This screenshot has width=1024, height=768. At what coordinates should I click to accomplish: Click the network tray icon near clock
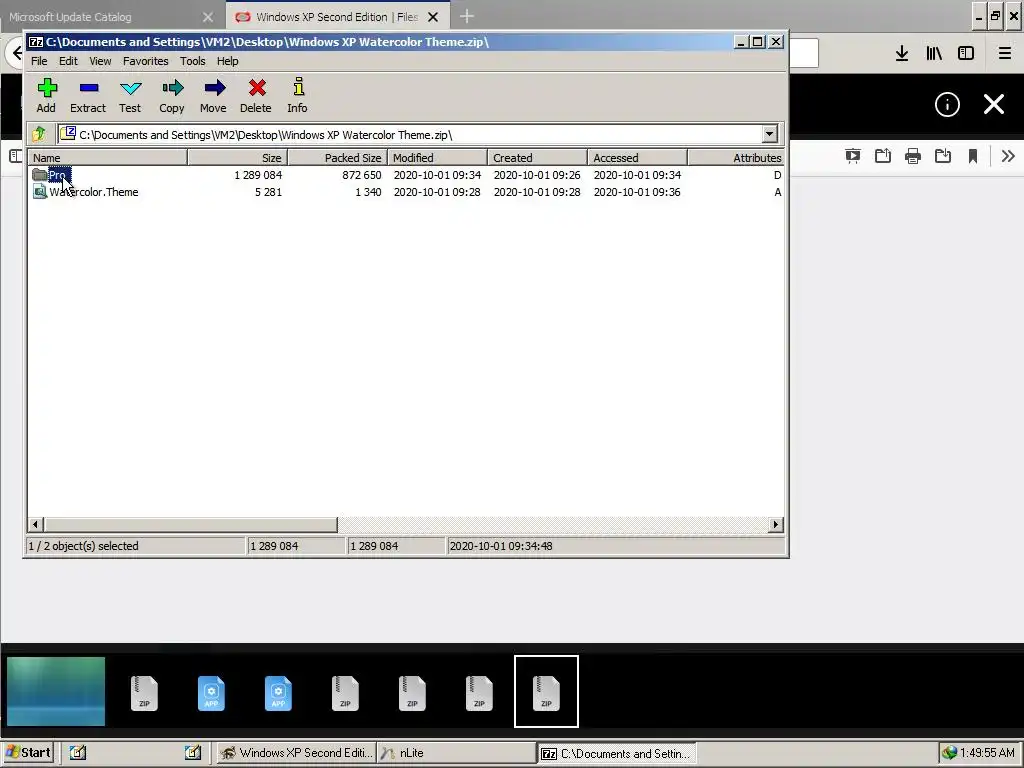949,753
